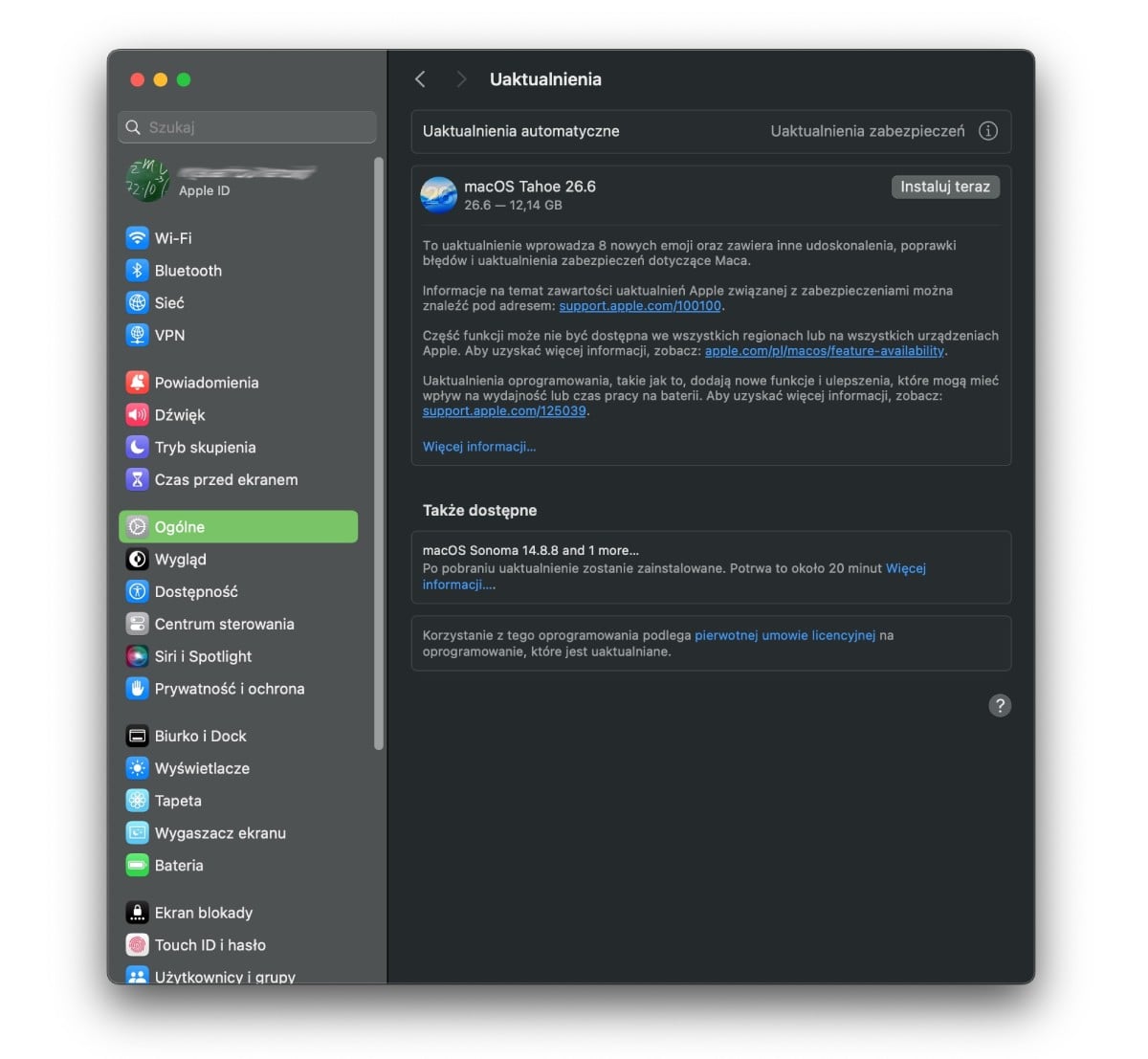
Task: Open the Apple ID account avatar
Action: point(147,180)
